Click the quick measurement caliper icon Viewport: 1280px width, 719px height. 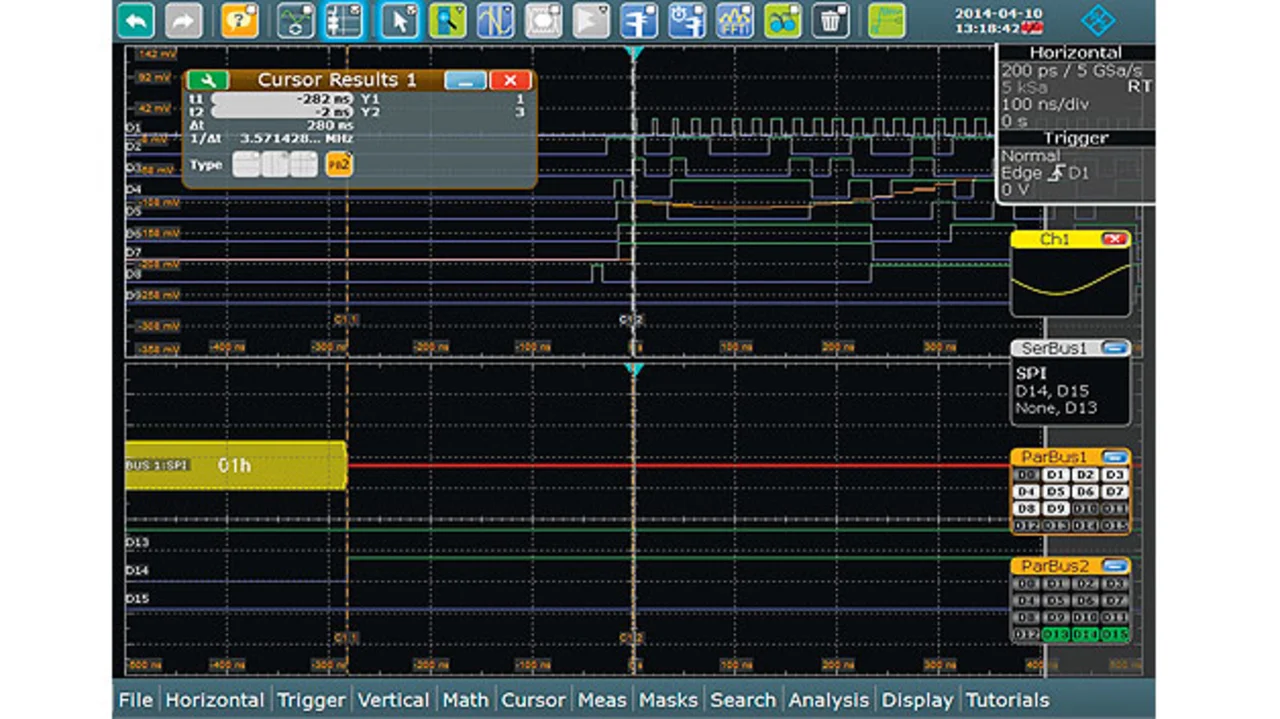tap(639, 20)
